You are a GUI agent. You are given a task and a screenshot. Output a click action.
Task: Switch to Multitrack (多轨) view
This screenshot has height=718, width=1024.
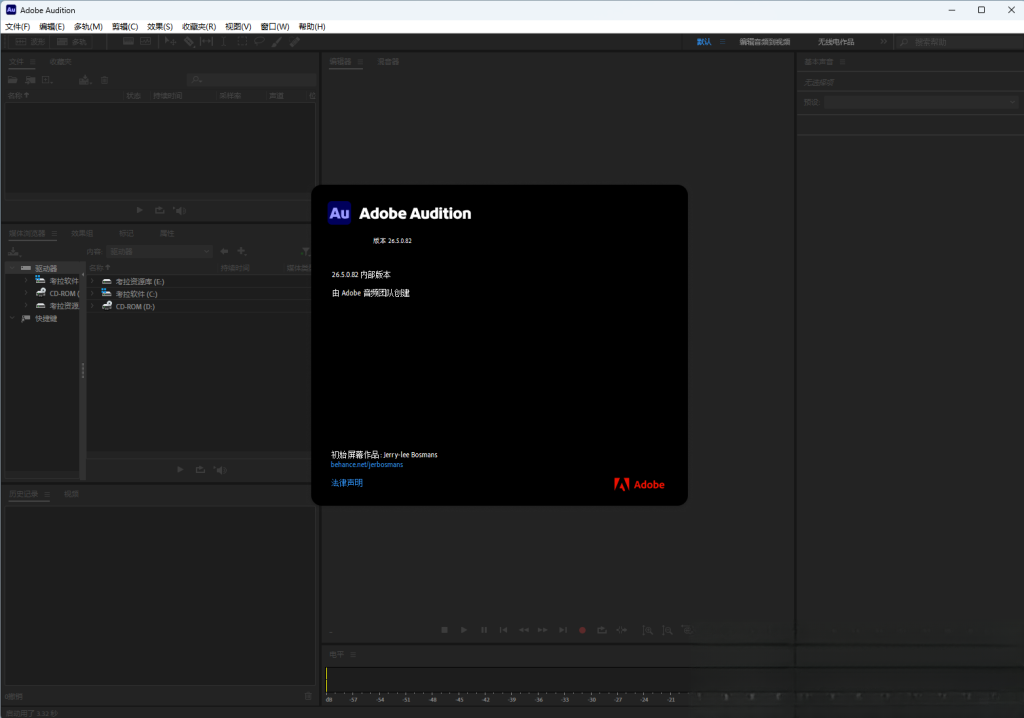coord(72,41)
